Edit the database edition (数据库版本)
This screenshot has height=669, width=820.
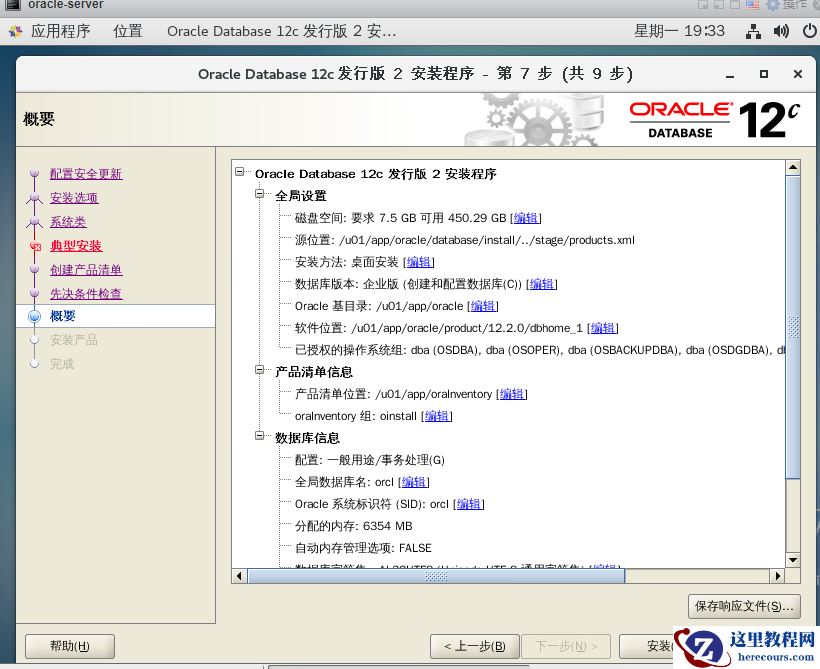coord(542,284)
